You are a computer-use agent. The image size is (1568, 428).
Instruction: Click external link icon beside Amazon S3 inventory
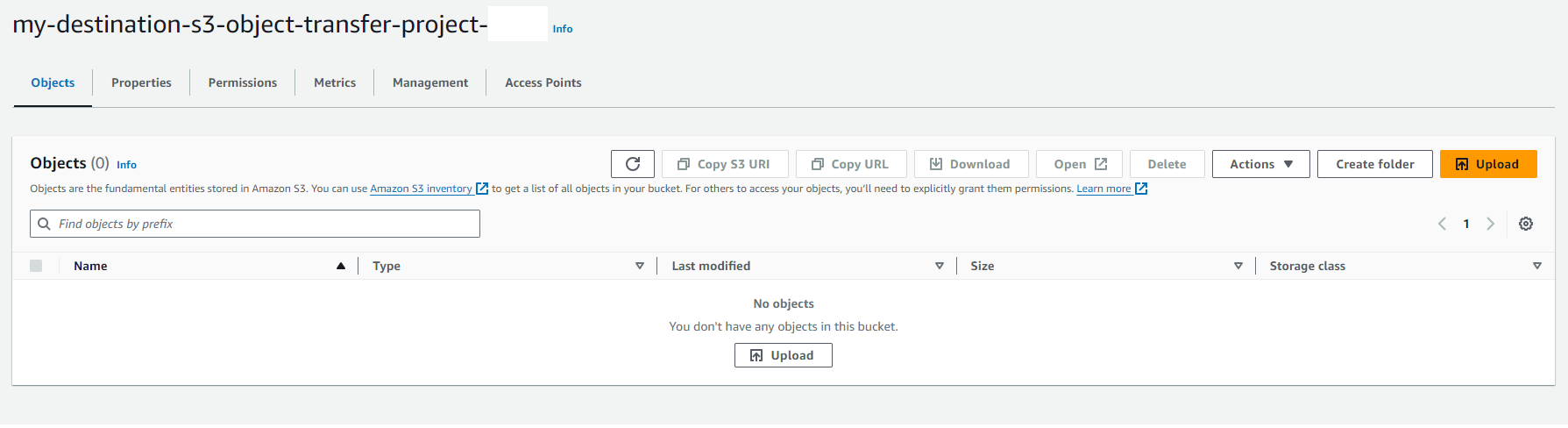click(481, 189)
